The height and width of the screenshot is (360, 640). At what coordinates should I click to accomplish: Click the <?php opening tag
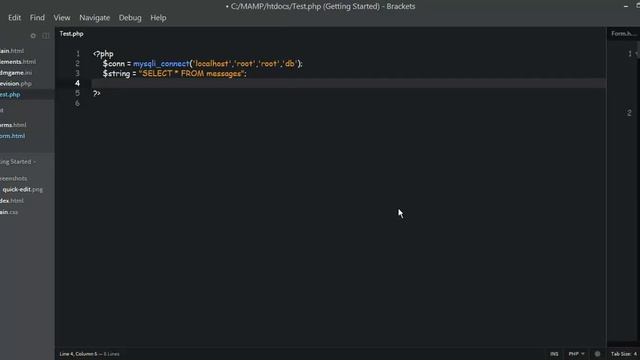tap(103, 54)
